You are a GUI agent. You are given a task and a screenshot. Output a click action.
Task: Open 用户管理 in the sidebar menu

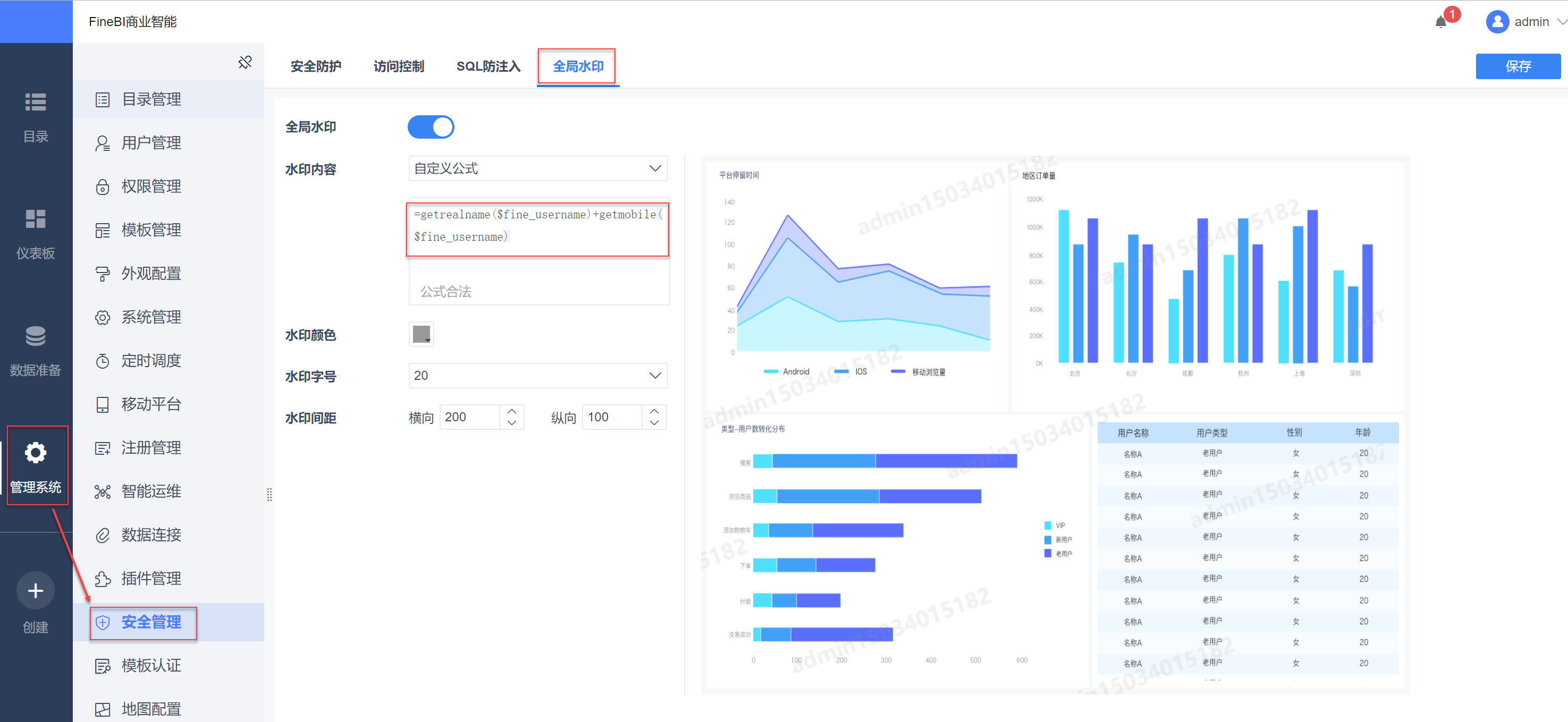pyautogui.click(x=151, y=143)
